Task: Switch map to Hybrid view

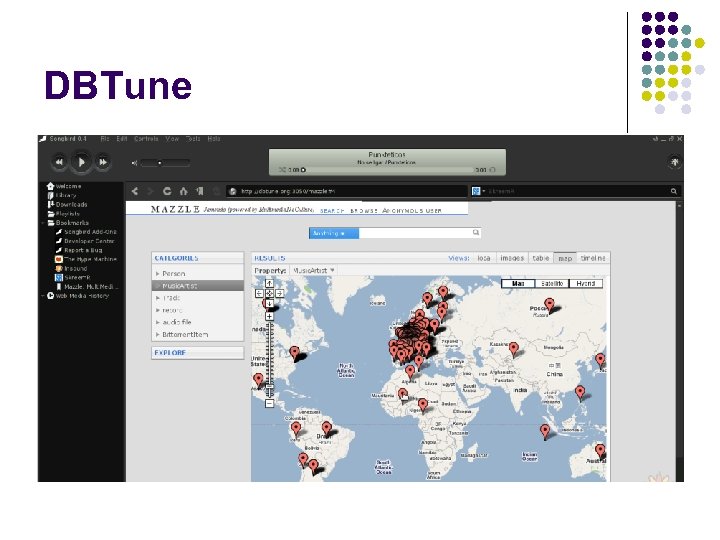Action: pyautogui.click(x=586, y=284)
